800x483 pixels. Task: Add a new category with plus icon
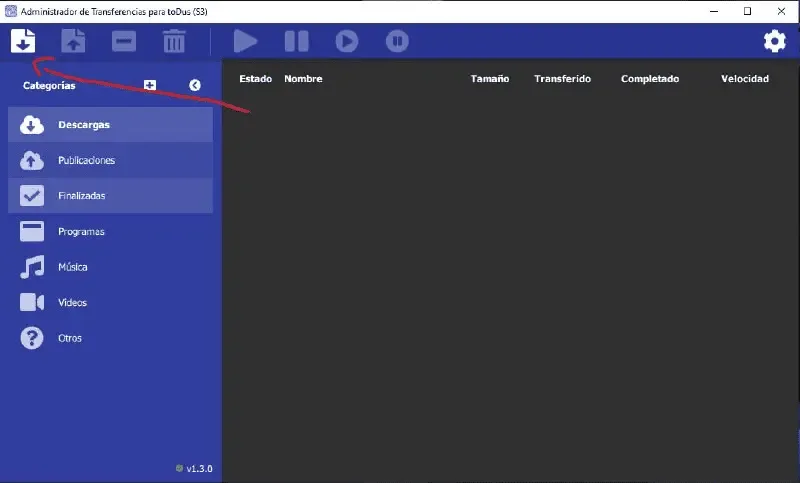[x=150, y=85]
